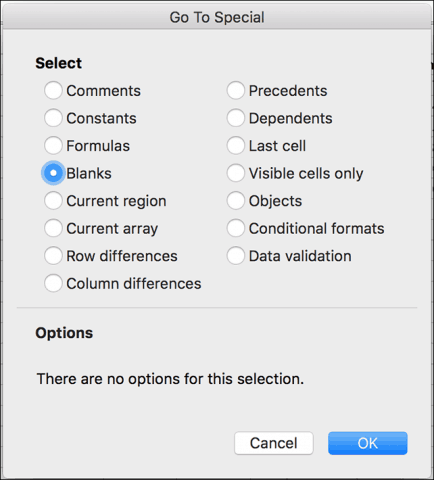Click the selected Blanks radio button
This screenshot has height=480, width=434.
click(x=53, y=173)
